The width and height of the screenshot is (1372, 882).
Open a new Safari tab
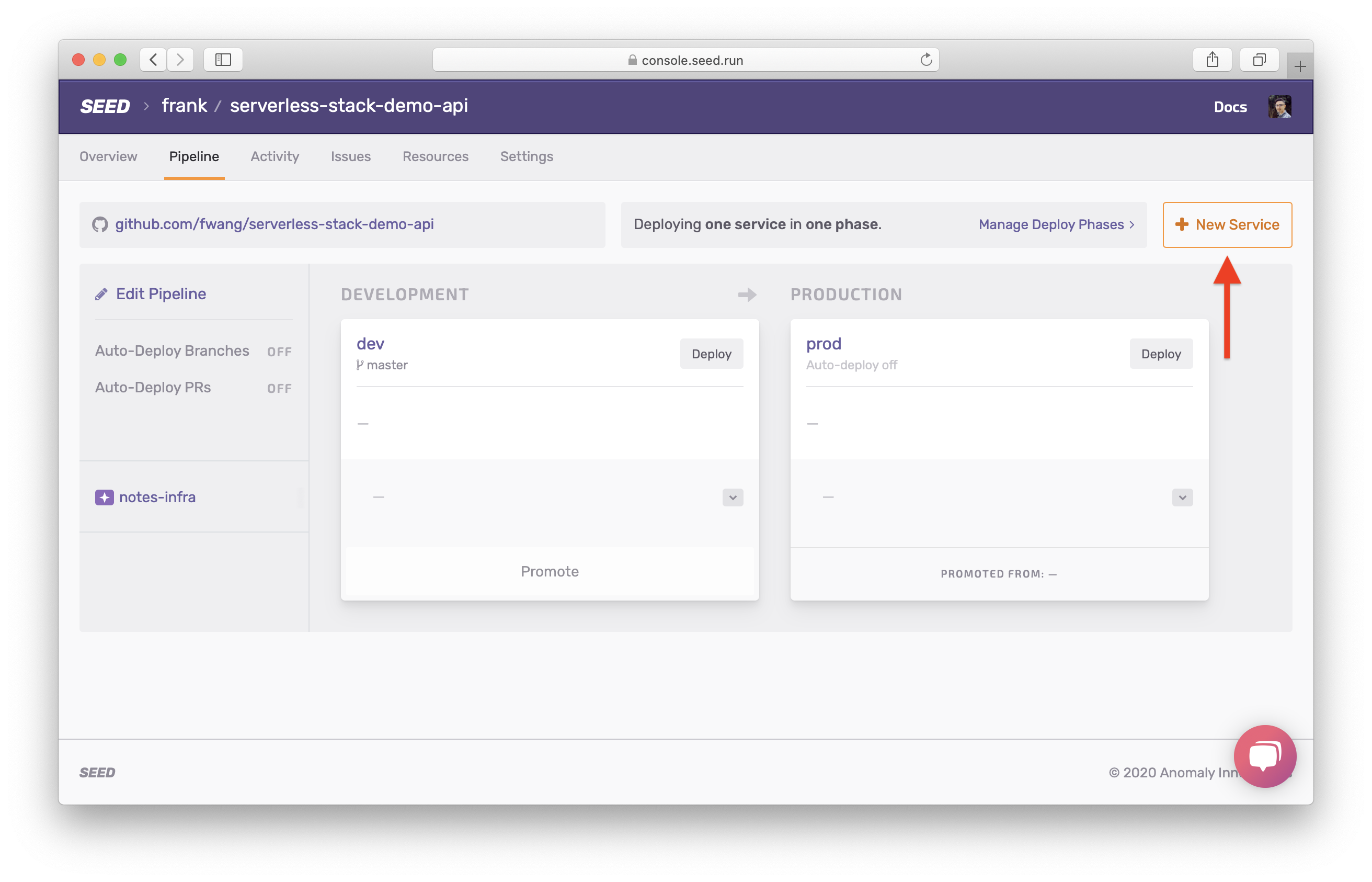(1300, 67)
